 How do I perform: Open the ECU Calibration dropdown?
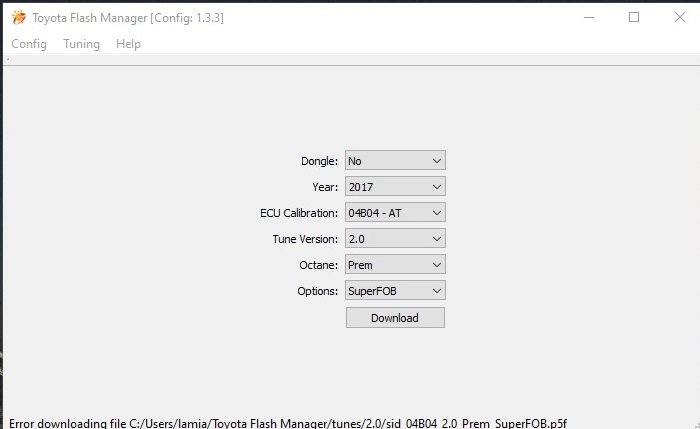(x=395, y=212)
